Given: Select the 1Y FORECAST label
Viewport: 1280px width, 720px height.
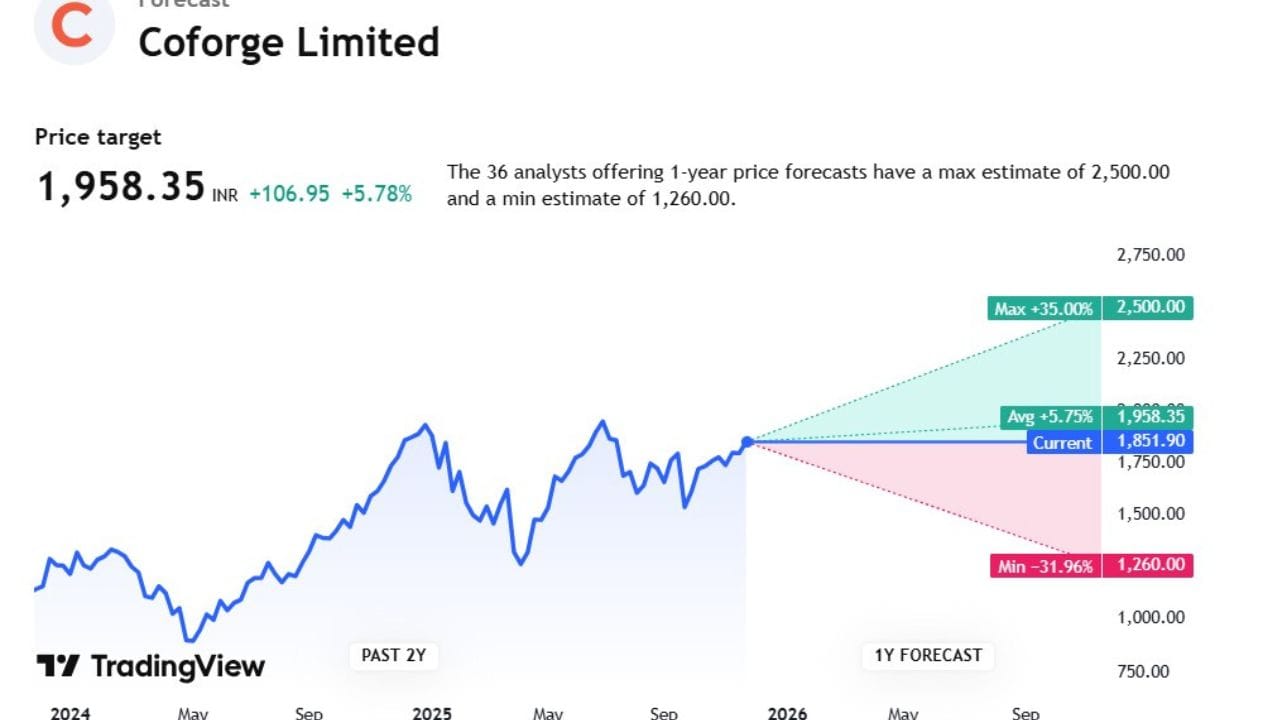Looking at the screenshot, I should click(x=928, y=656).
